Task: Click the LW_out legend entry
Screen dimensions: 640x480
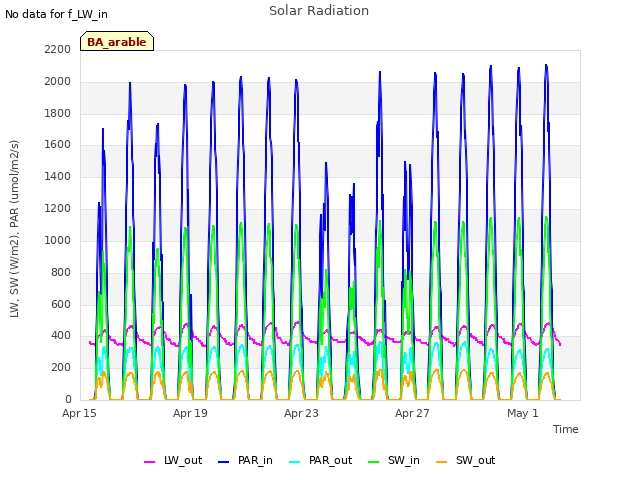Action: [173, 461]
